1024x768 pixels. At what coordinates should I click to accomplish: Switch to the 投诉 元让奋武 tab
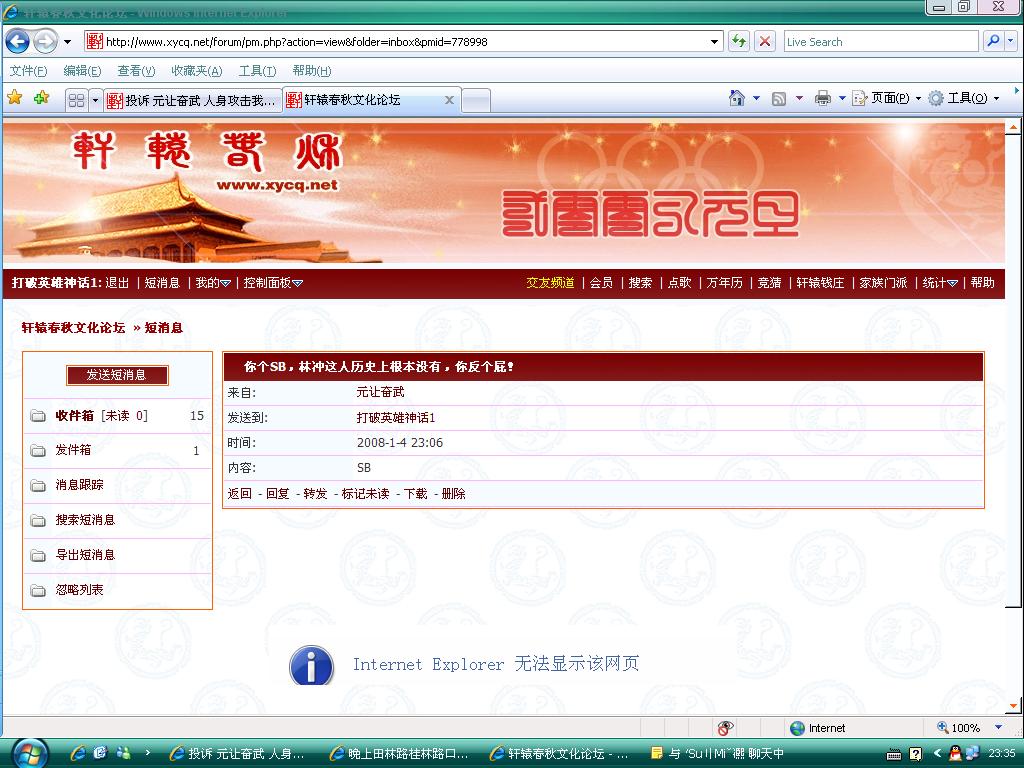coord(192,100)
